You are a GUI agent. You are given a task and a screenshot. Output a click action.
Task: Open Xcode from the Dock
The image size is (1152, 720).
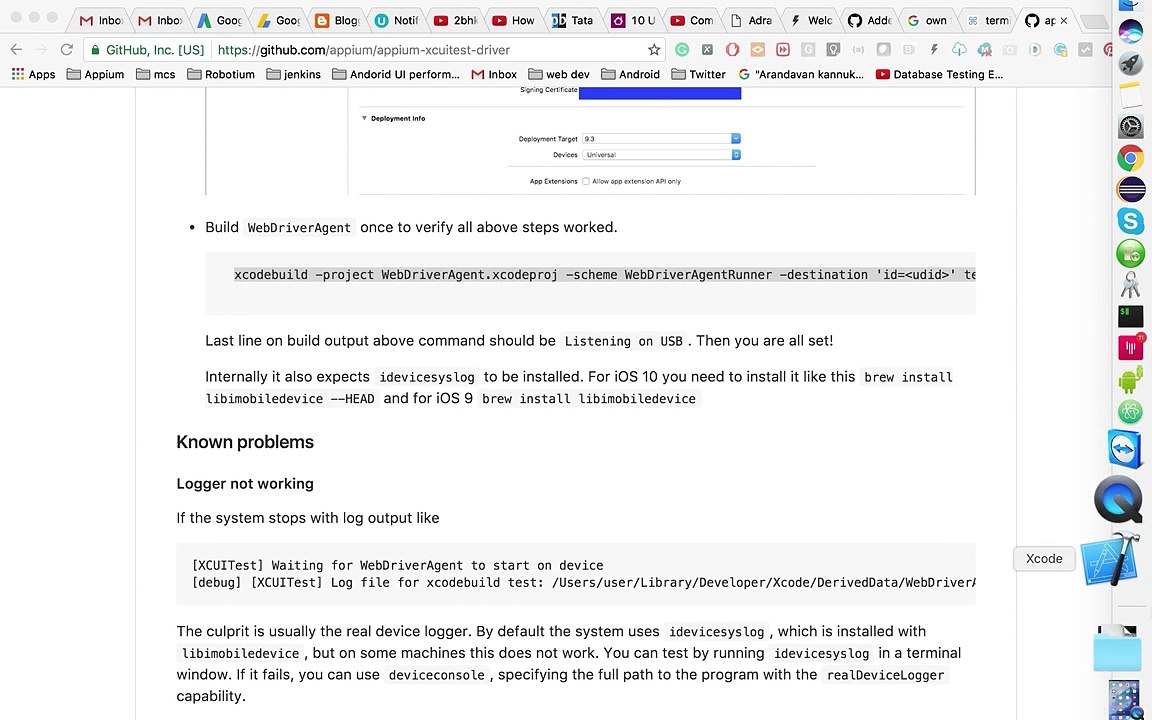point(1112,561)
